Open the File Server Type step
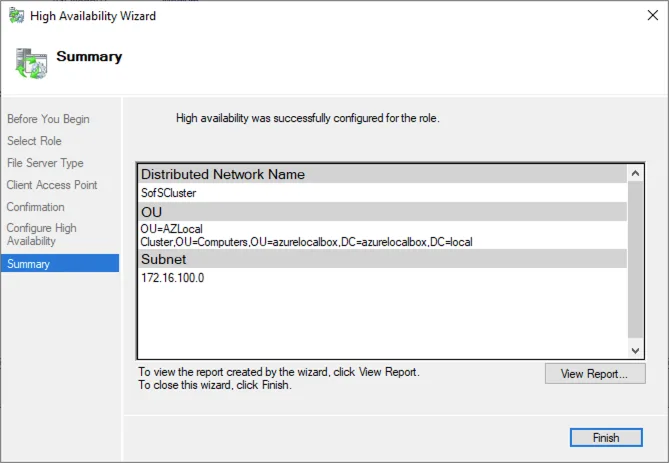 pos(45,163)
